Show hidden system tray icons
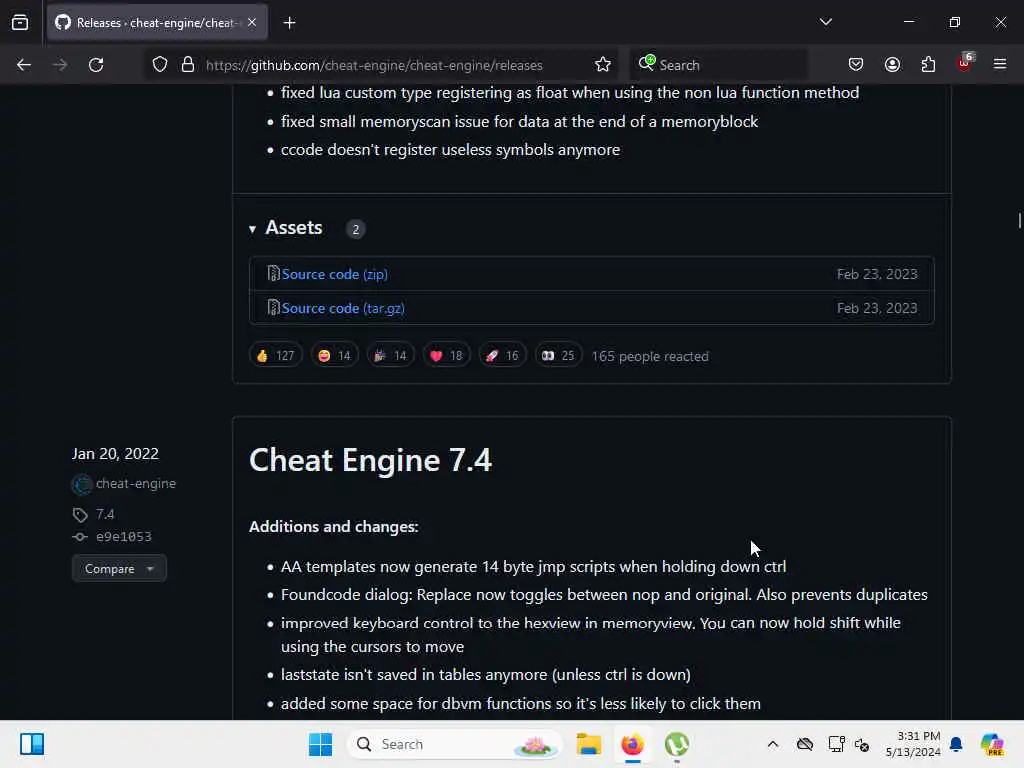The width and height of the screenshot is (1024, 768). [773, 744]
